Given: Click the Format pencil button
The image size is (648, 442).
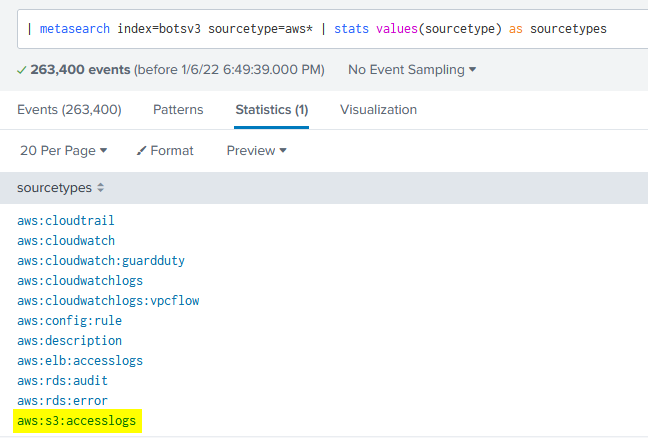Looking at the screenshot, I should 165,151.
